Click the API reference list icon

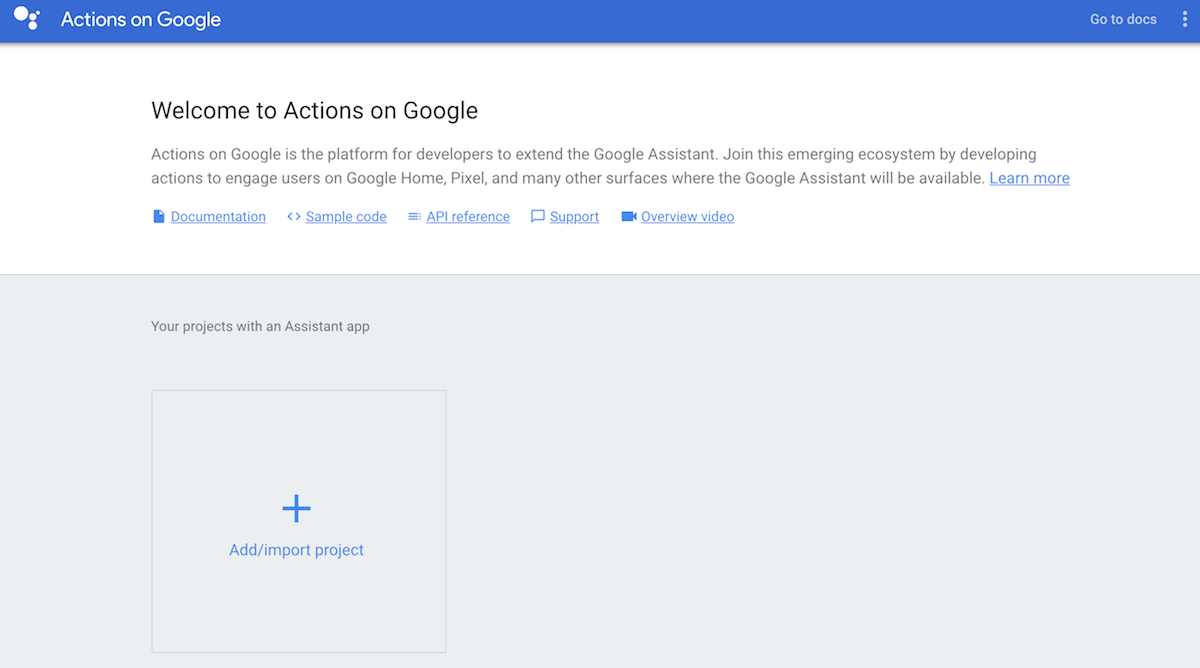pyautogui.click(x=414, y=216)
